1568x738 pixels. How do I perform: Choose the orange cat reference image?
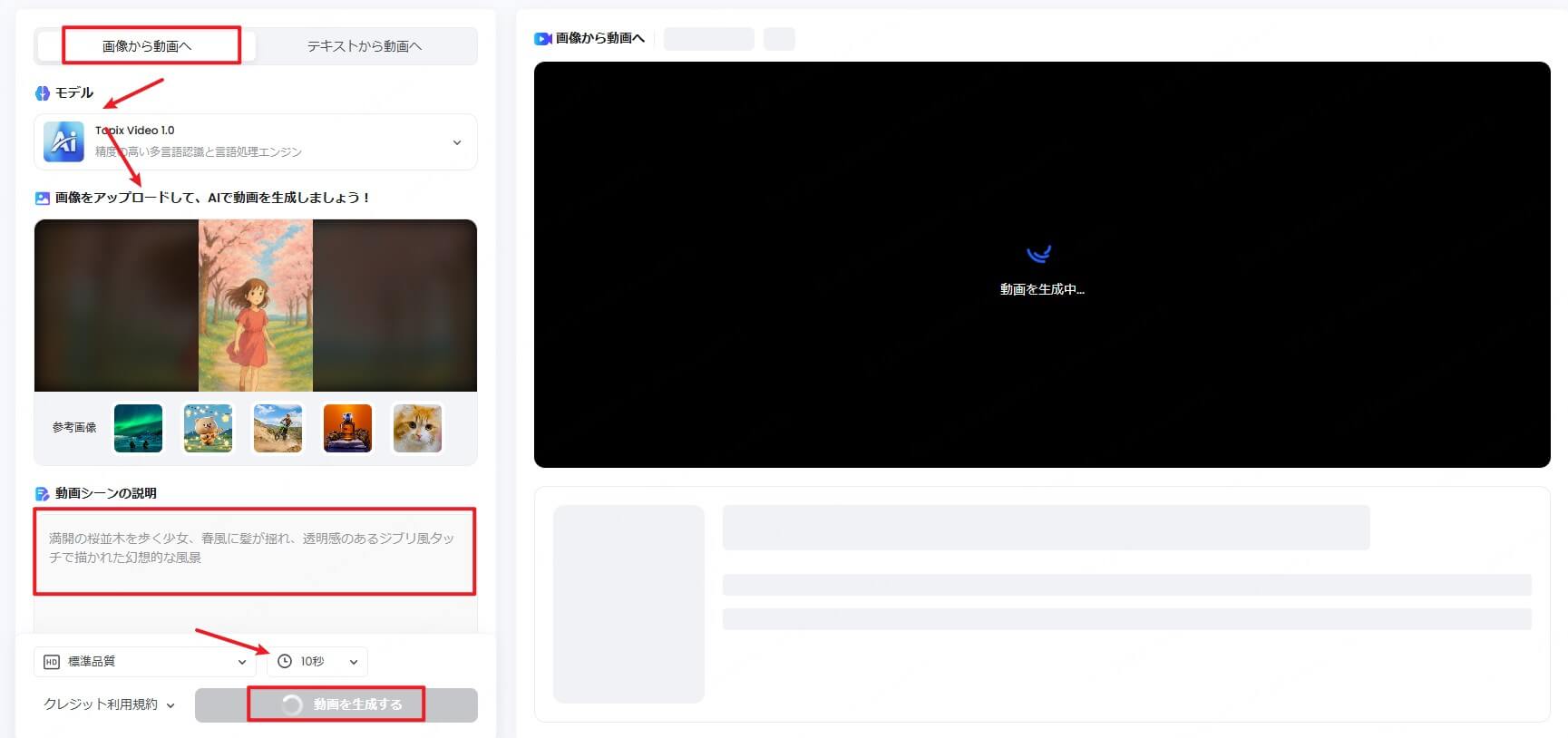[417, 428]
